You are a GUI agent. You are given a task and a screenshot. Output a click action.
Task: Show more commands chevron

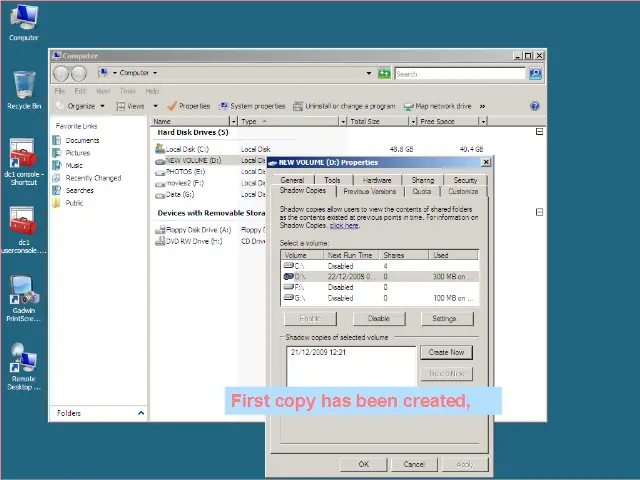point(482,106)
